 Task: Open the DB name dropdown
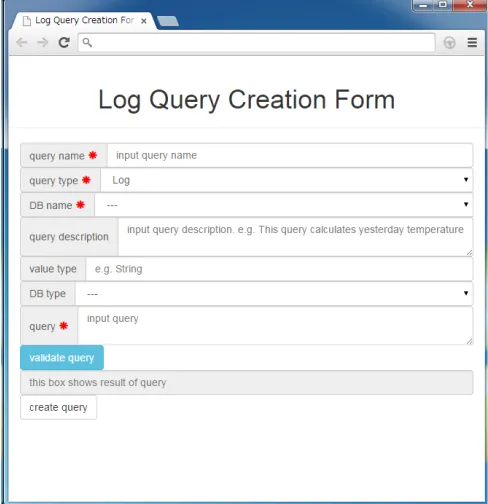pos(283,205)
